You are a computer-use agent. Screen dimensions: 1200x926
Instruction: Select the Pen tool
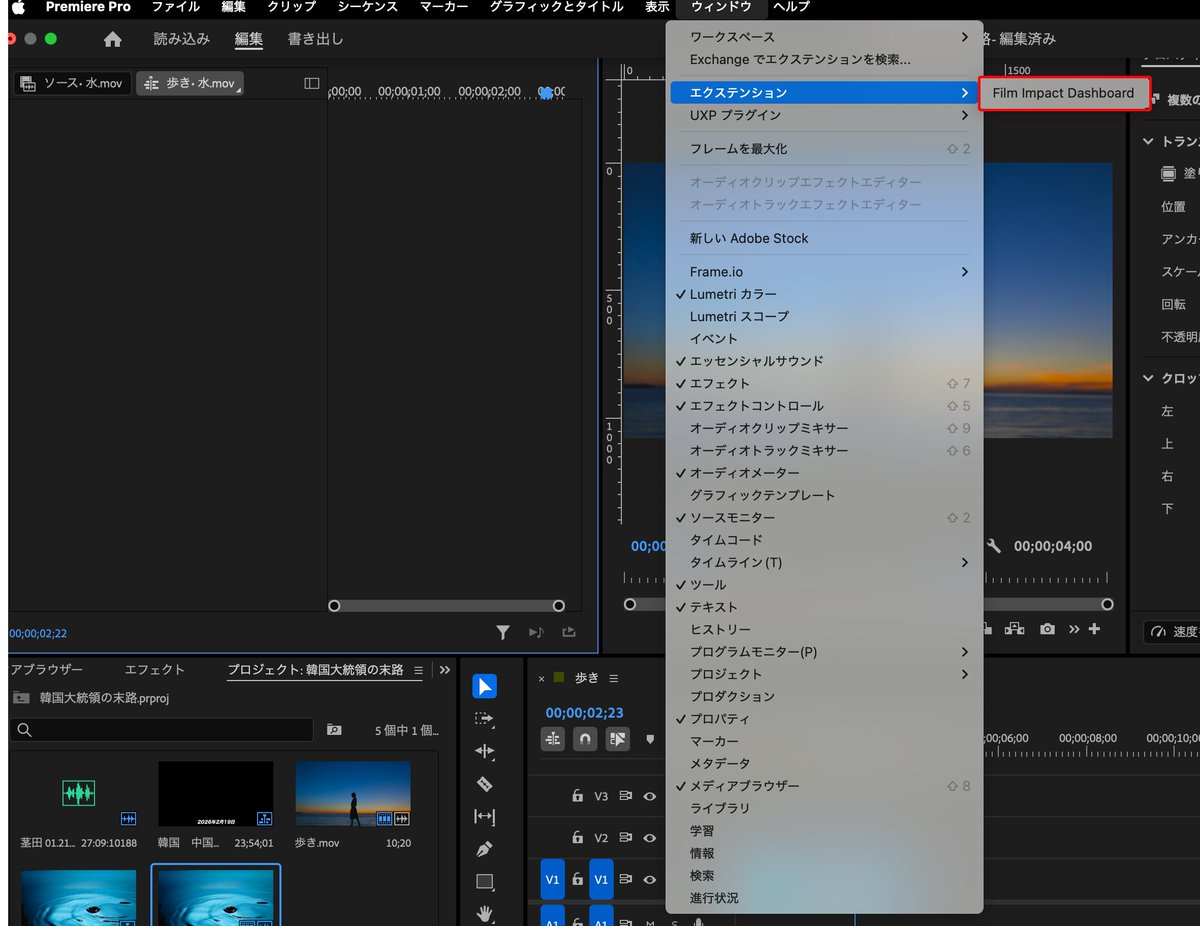(x=484, y=849)
